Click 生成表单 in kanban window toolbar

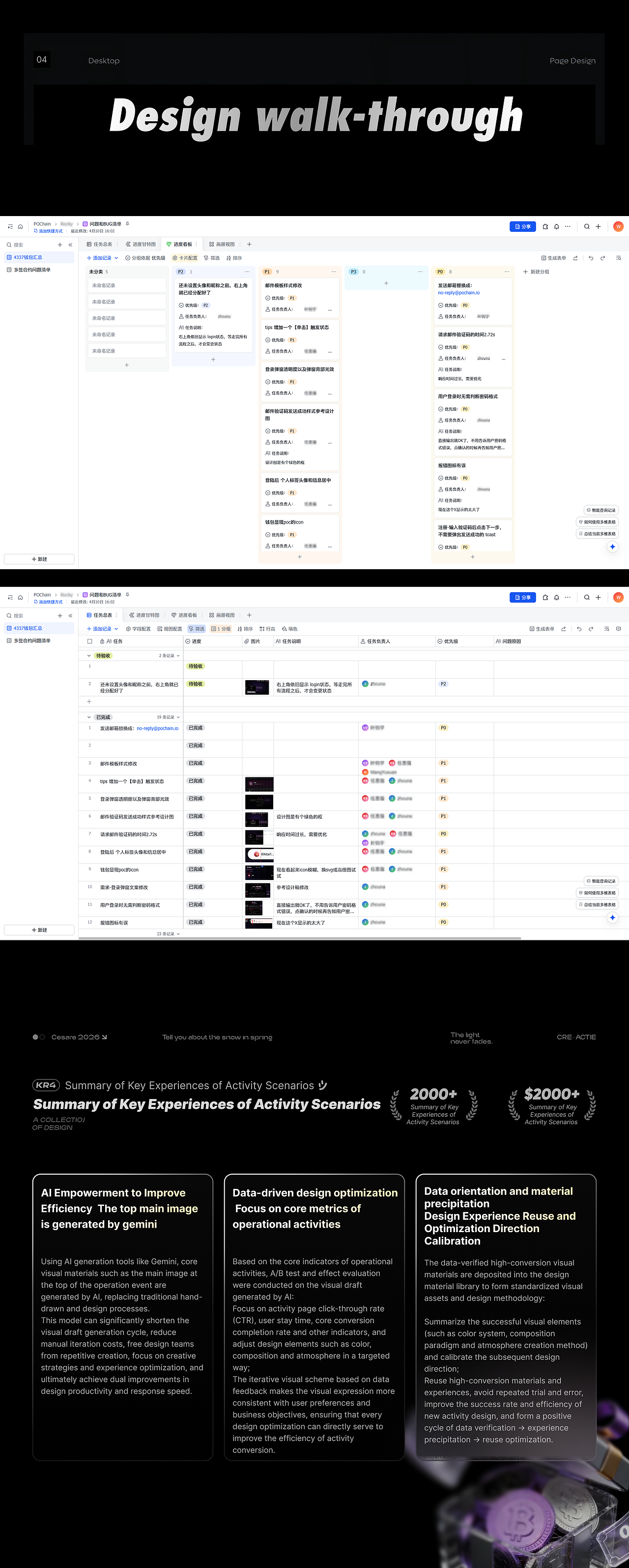(x=554, y=258)
